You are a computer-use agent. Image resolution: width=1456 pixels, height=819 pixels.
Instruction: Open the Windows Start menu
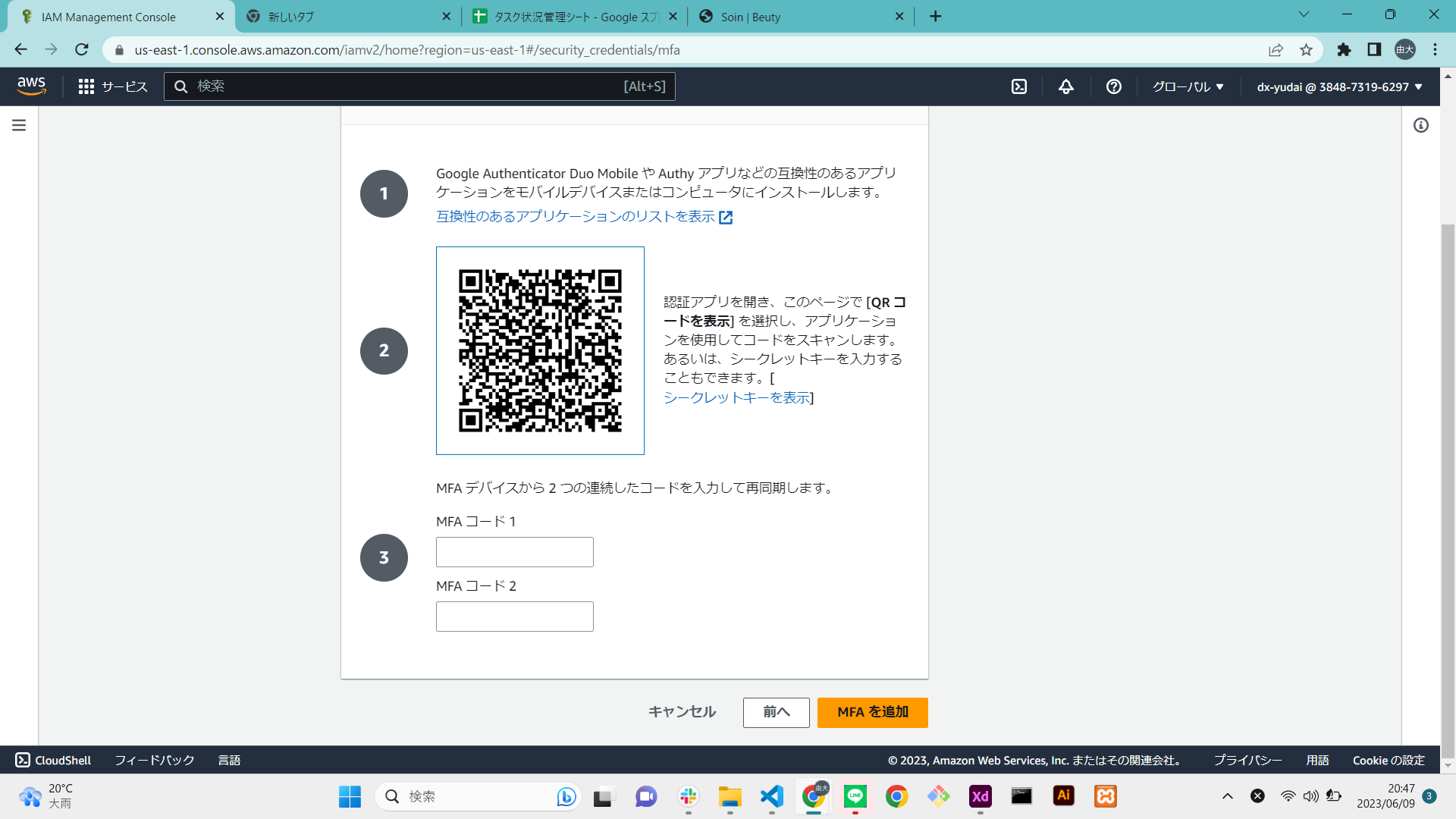[350, 796]
